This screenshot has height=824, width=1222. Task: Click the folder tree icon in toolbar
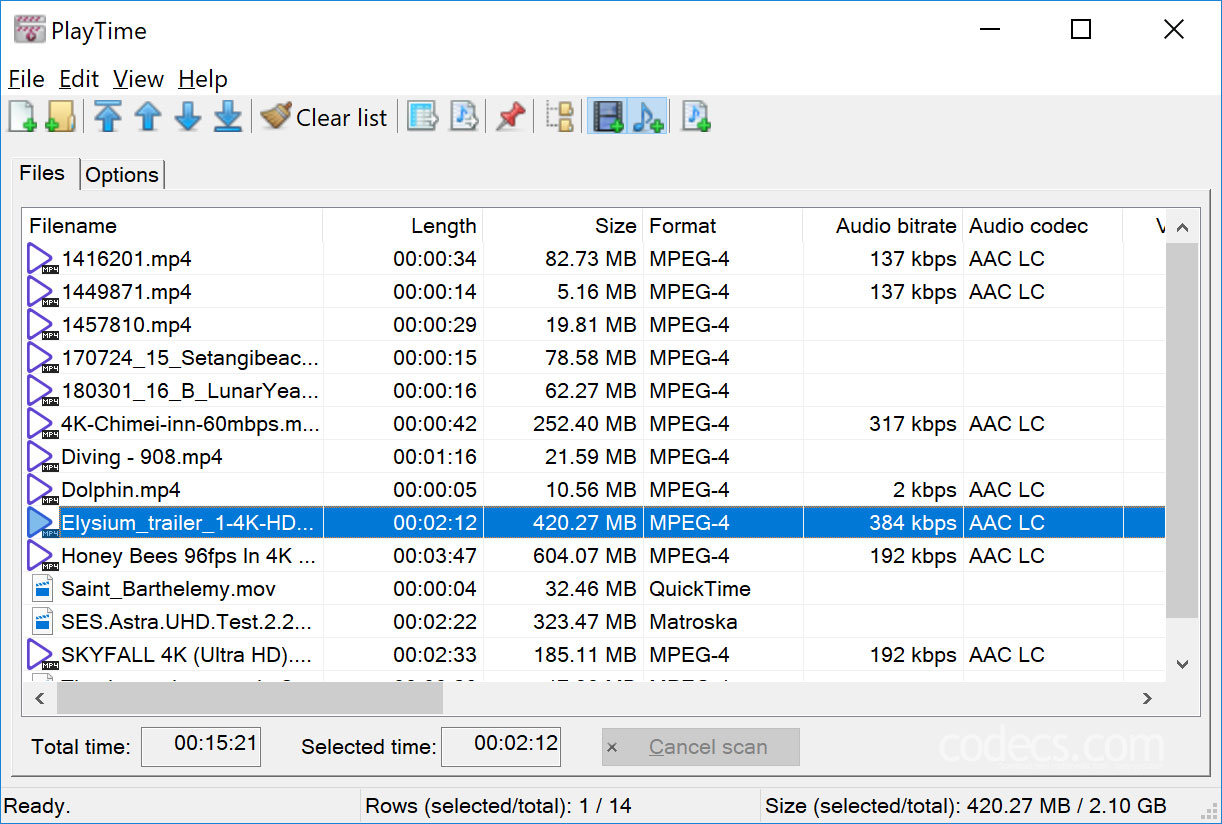pyautogui.click(x=561, y=117)
